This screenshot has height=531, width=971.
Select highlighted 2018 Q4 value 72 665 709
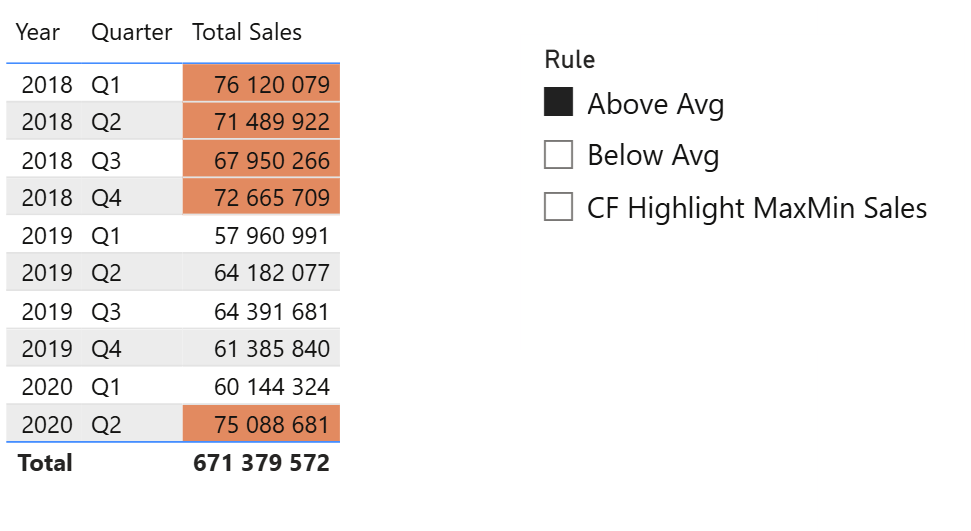(261, 197)
